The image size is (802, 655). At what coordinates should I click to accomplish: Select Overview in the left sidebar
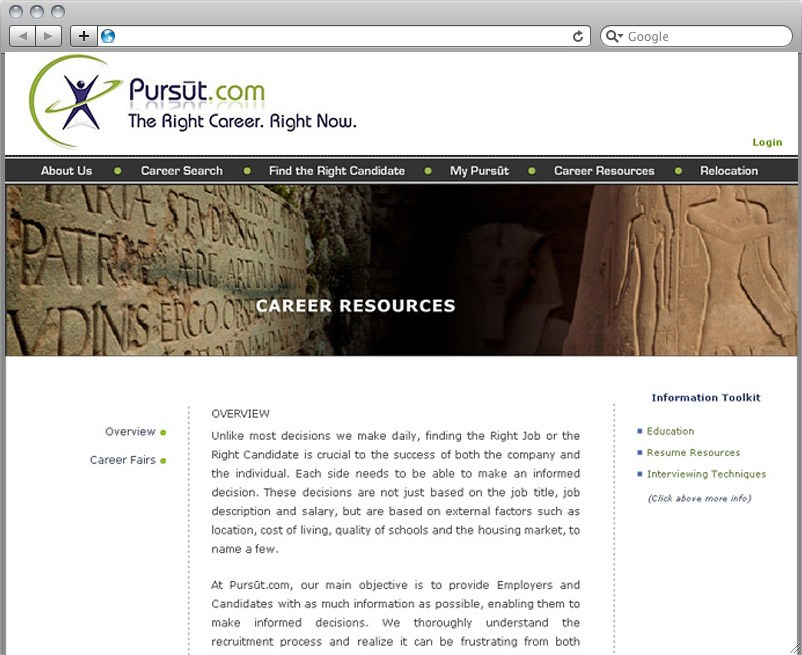pos(130,432)
